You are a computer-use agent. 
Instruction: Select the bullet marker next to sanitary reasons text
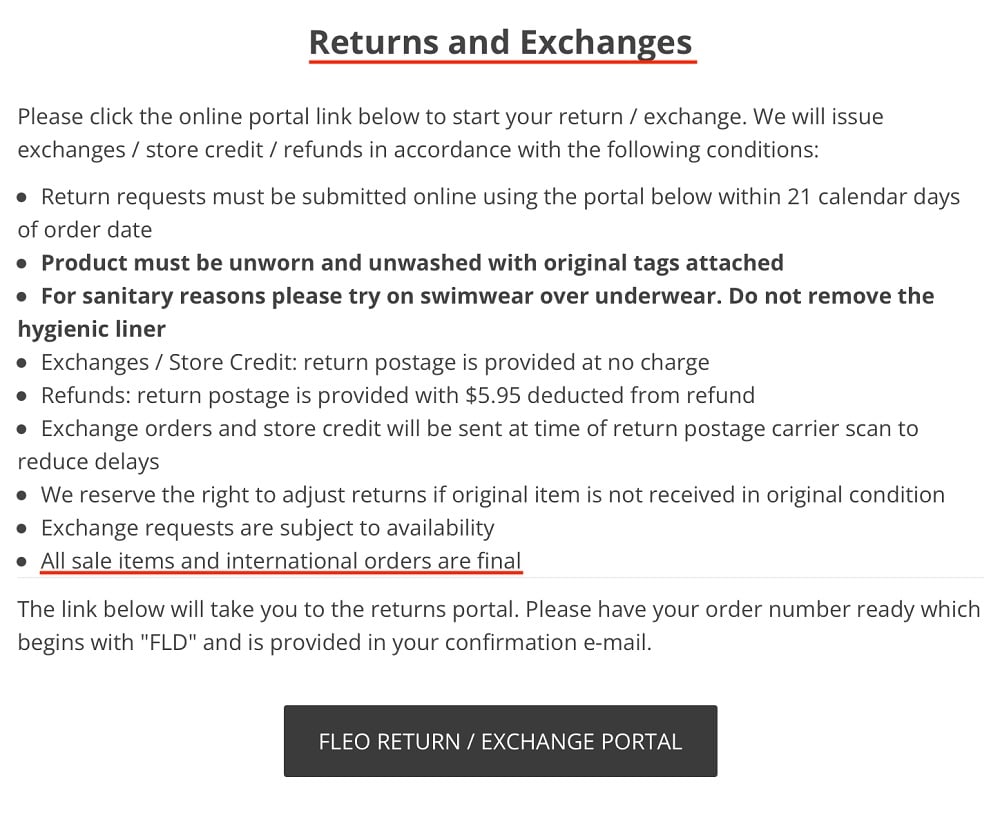coord(21,296)
